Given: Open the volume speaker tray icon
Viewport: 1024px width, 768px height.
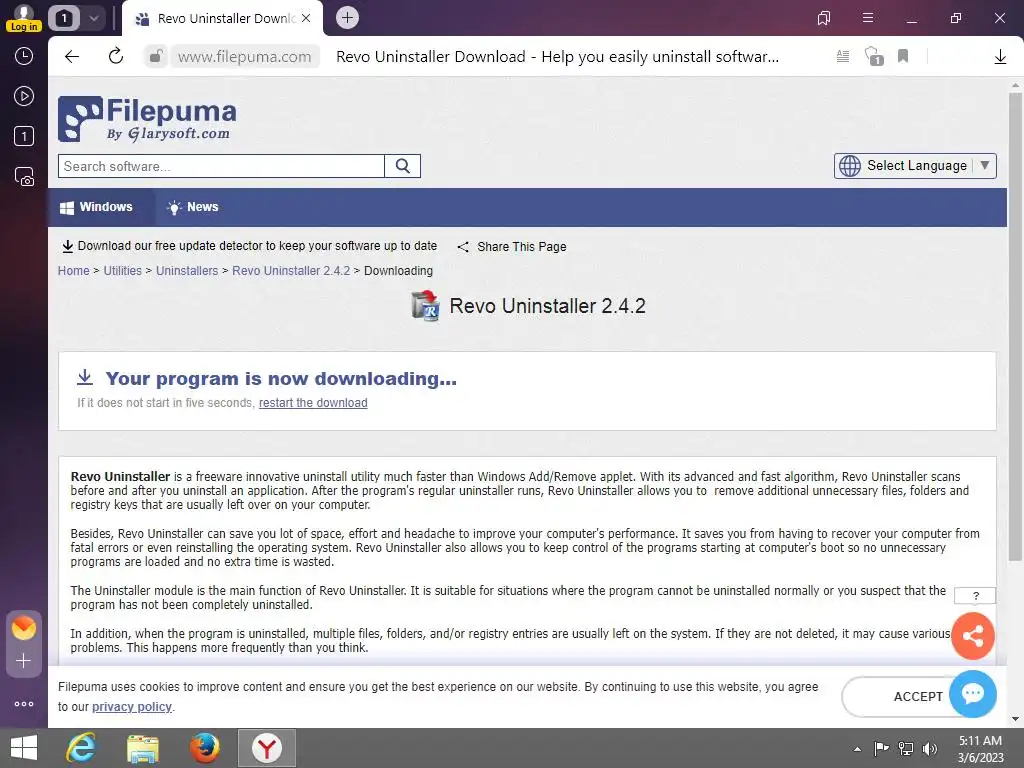Looking at the screenshot, I should coord(929,748).
